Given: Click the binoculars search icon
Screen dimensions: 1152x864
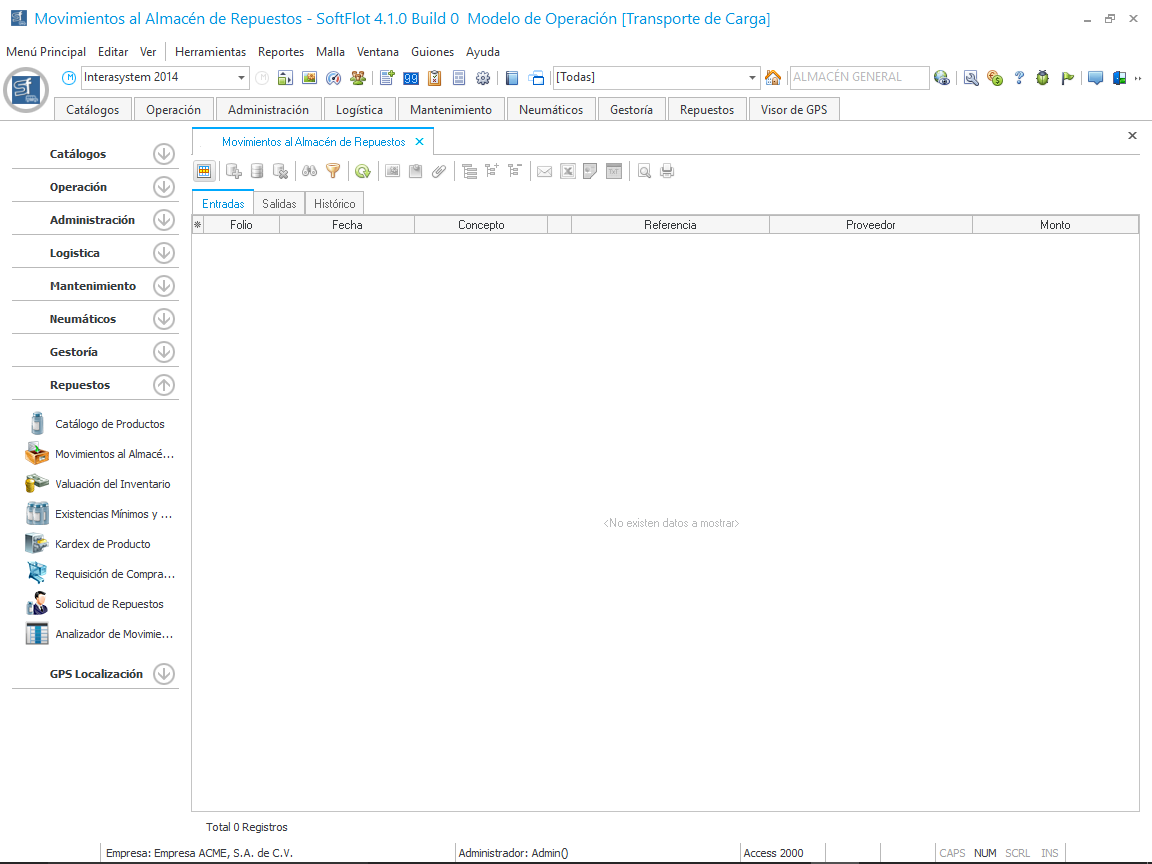Looking at the screenshot, I should point(310,171).
